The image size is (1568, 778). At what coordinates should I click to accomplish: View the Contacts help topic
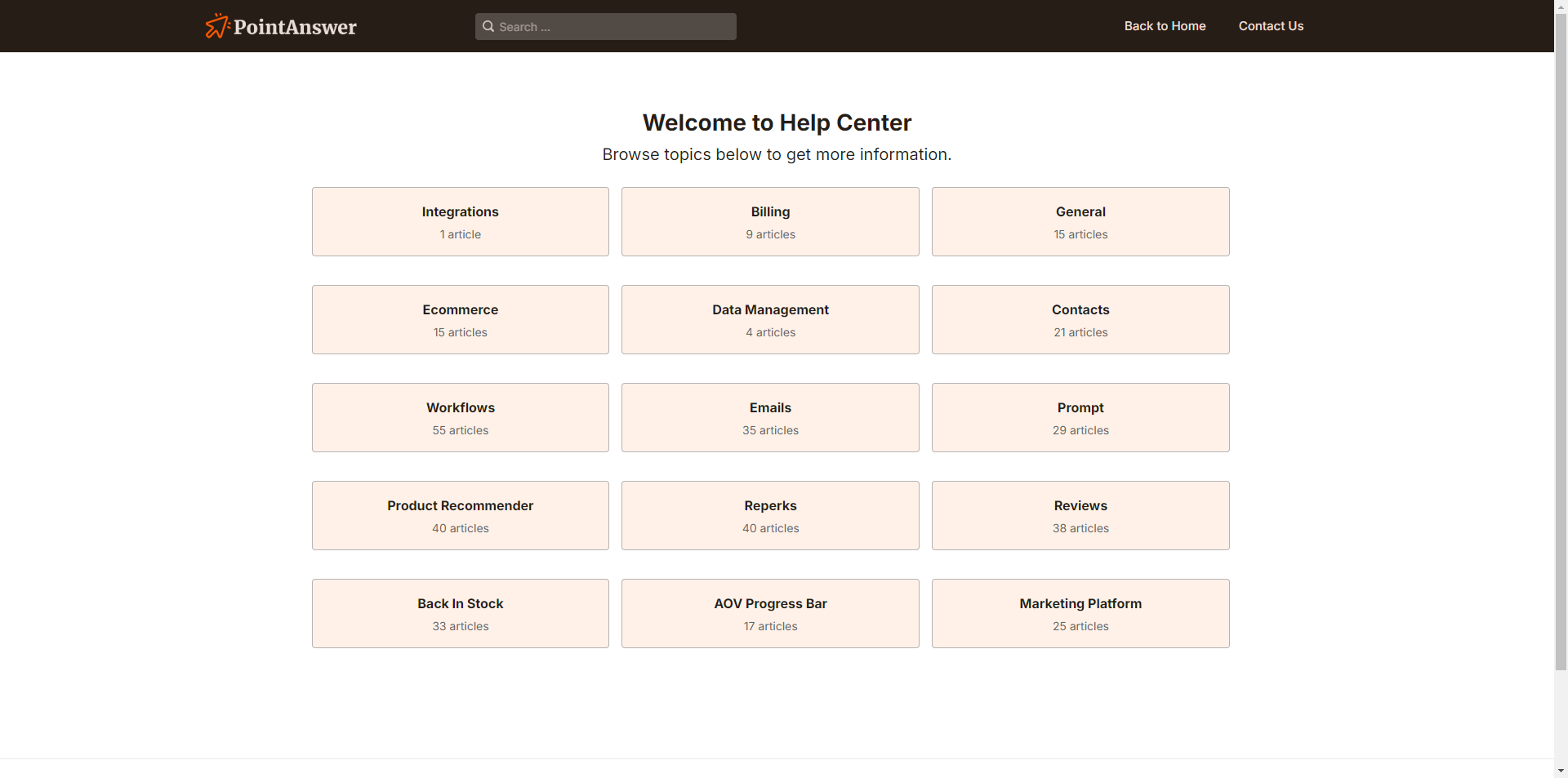click(1080, 319)
